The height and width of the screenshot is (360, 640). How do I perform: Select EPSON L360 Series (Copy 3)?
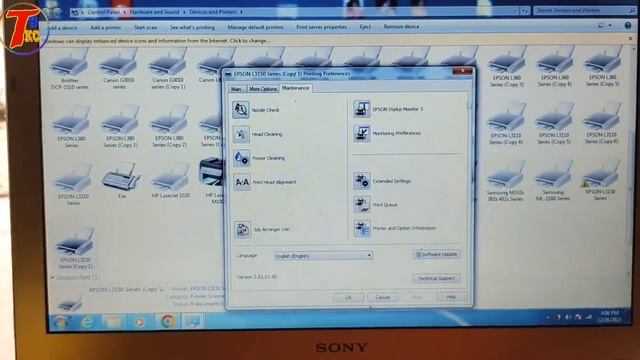coord(507,68)
